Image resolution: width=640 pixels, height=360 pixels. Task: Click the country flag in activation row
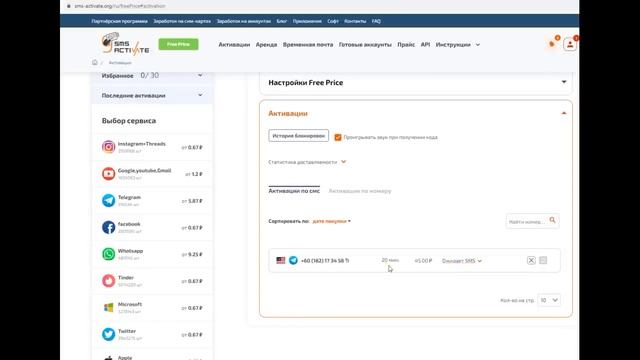point(281,260)
